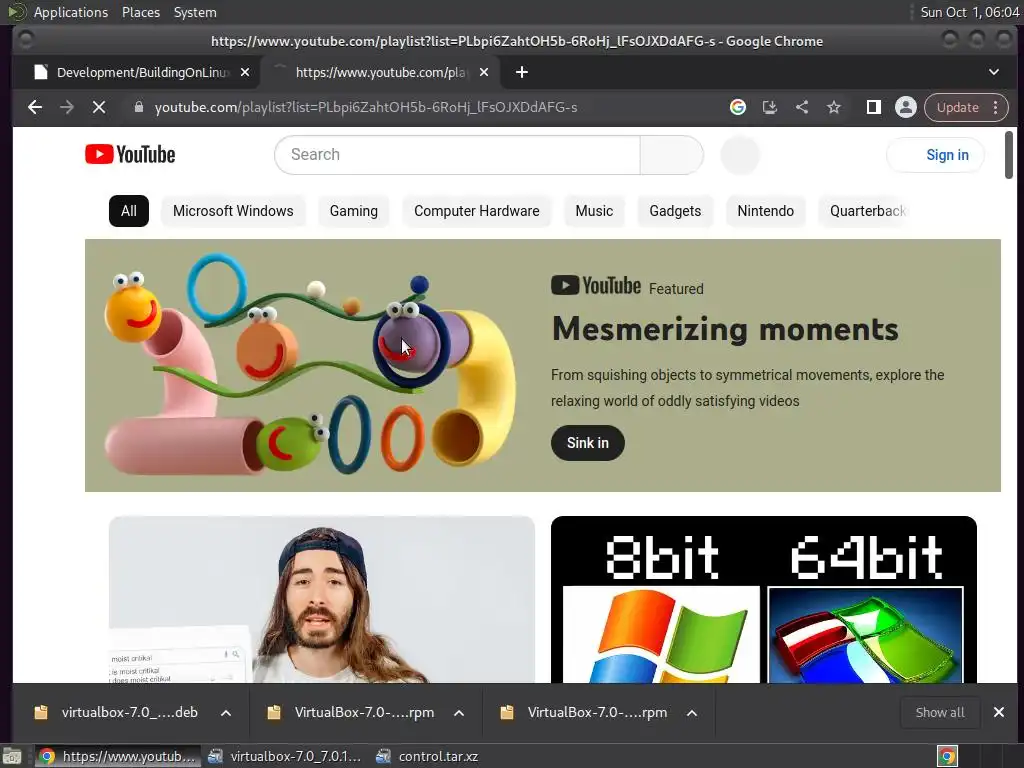Viewport: 1024px width, 768px height.
Task: Share this page via share icon
Action: [802, 107]
